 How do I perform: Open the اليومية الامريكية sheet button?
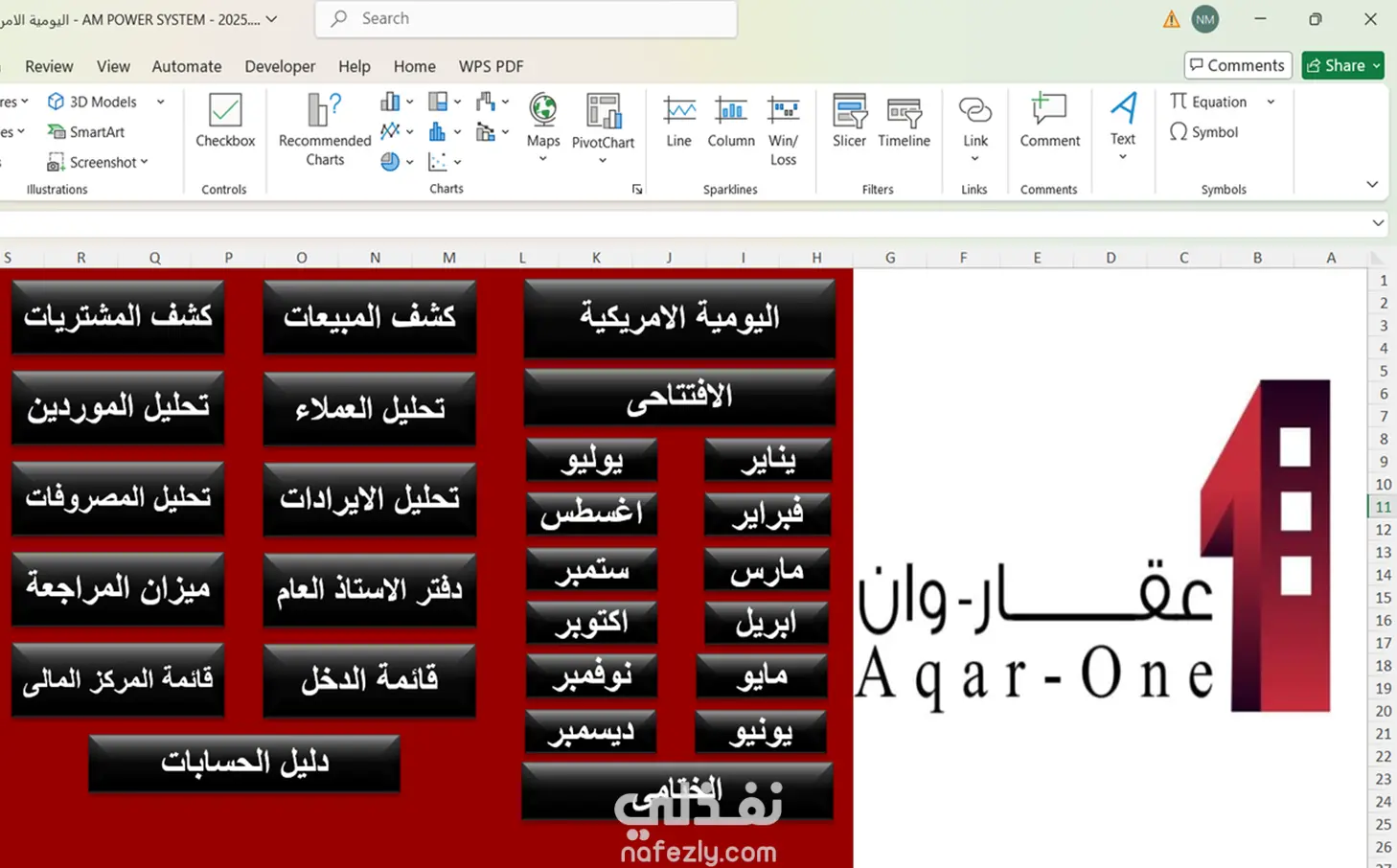679,317
